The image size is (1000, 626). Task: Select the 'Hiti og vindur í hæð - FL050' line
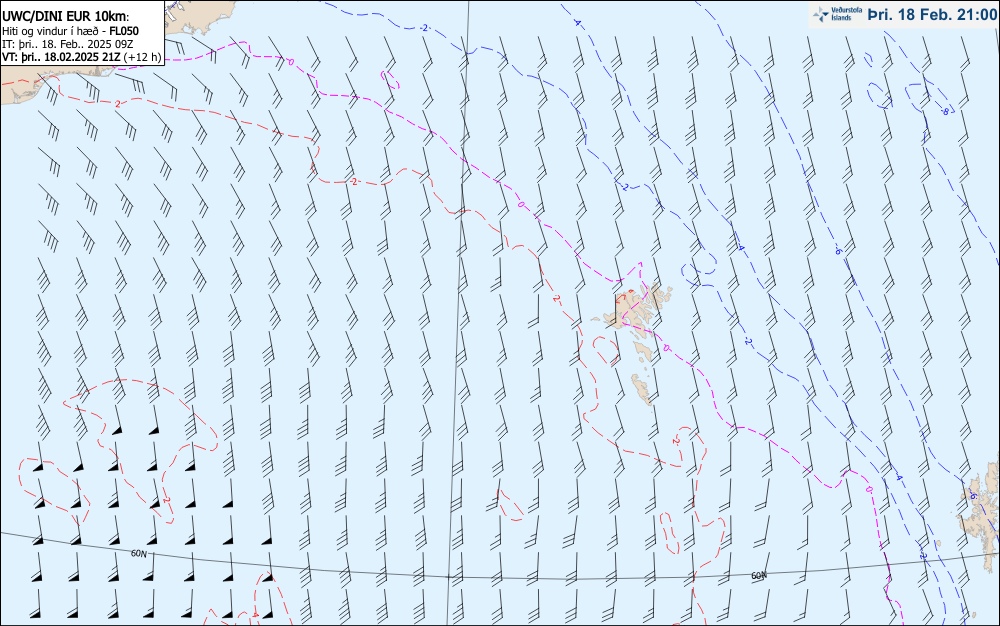[70, 31]
